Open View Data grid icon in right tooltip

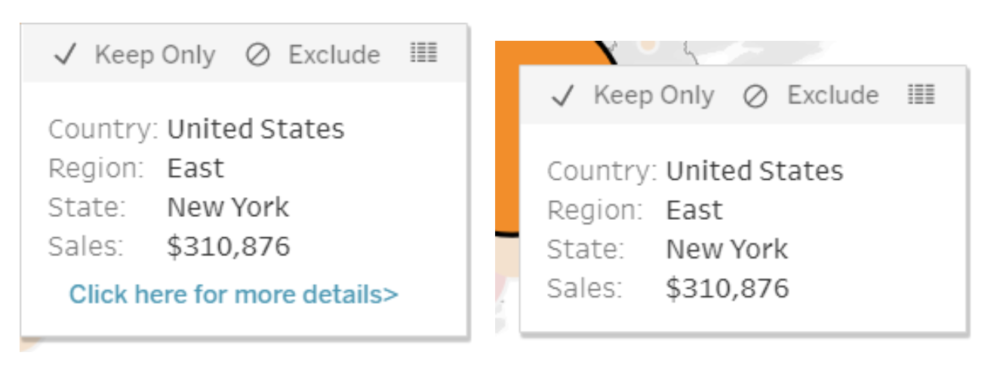922,94
